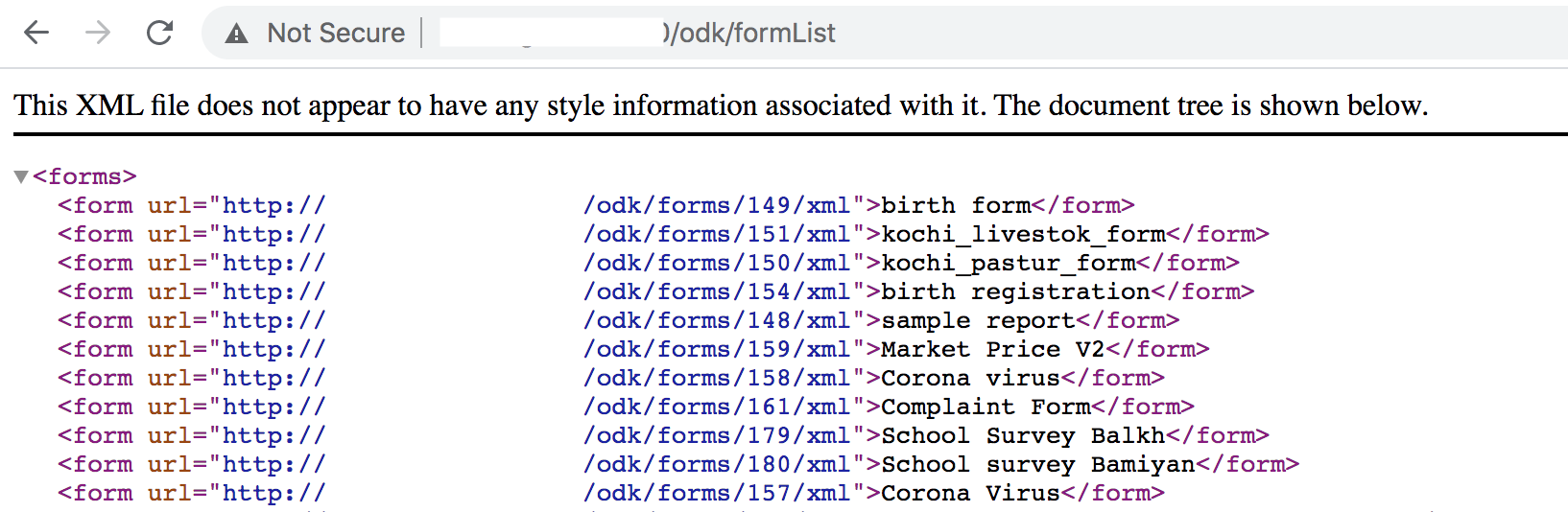Select the forms opening tag

tap(84, 176)
